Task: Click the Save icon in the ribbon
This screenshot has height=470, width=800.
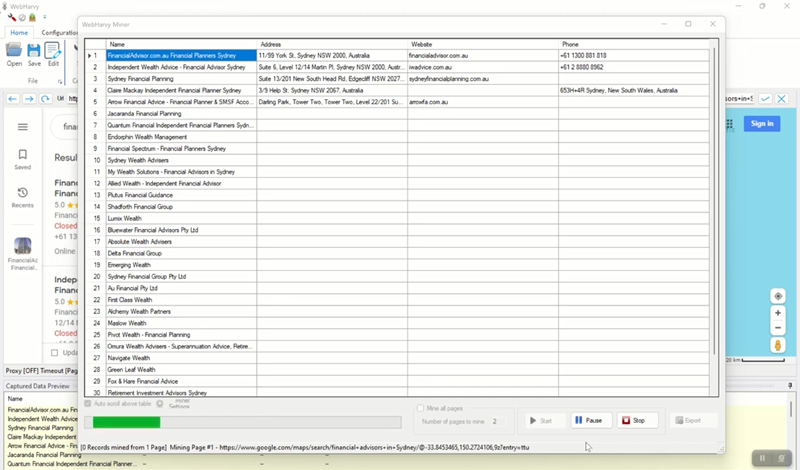Action: [34, 53]
